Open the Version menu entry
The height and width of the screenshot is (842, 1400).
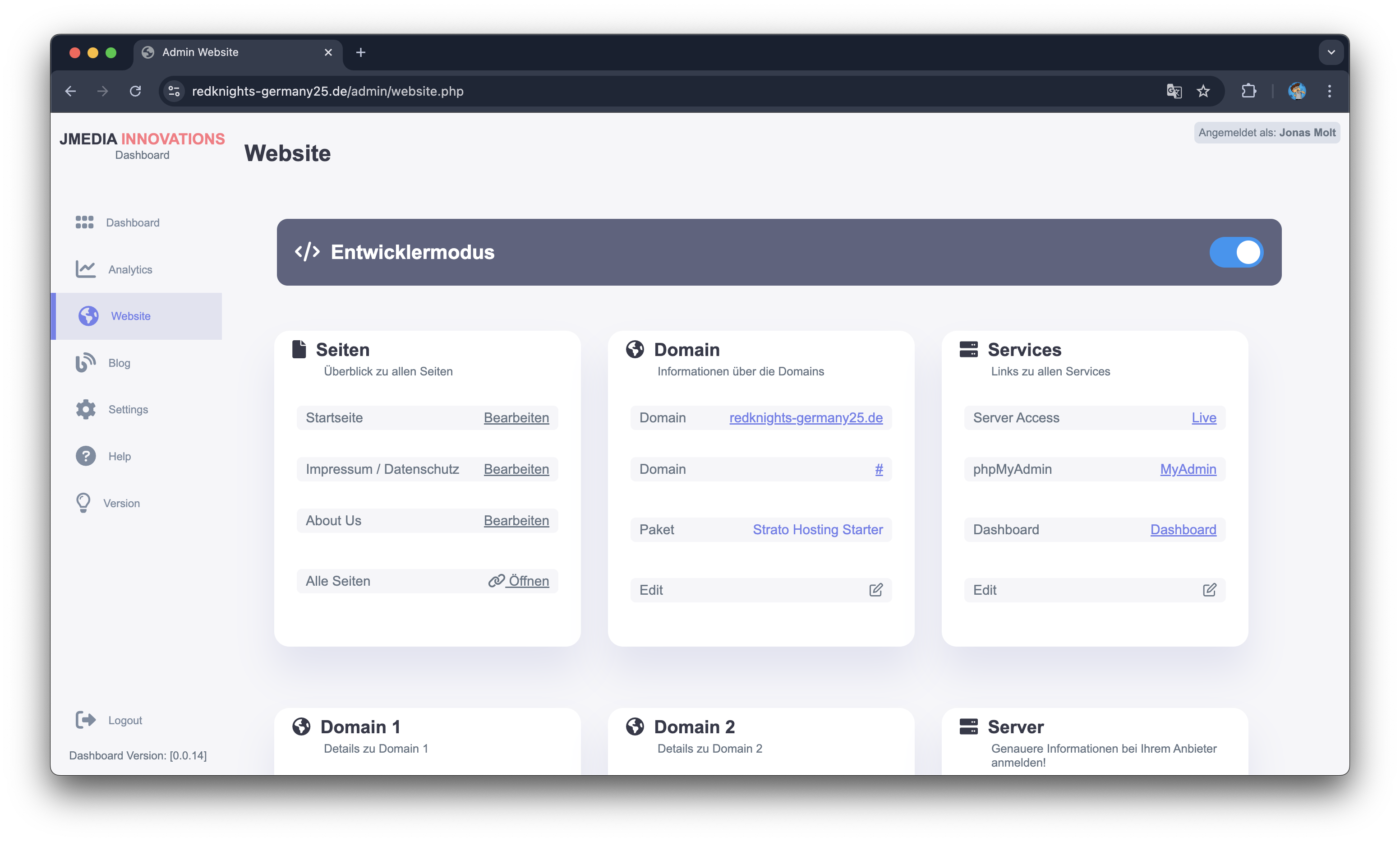pyautogui.click(x=136, y=503)
